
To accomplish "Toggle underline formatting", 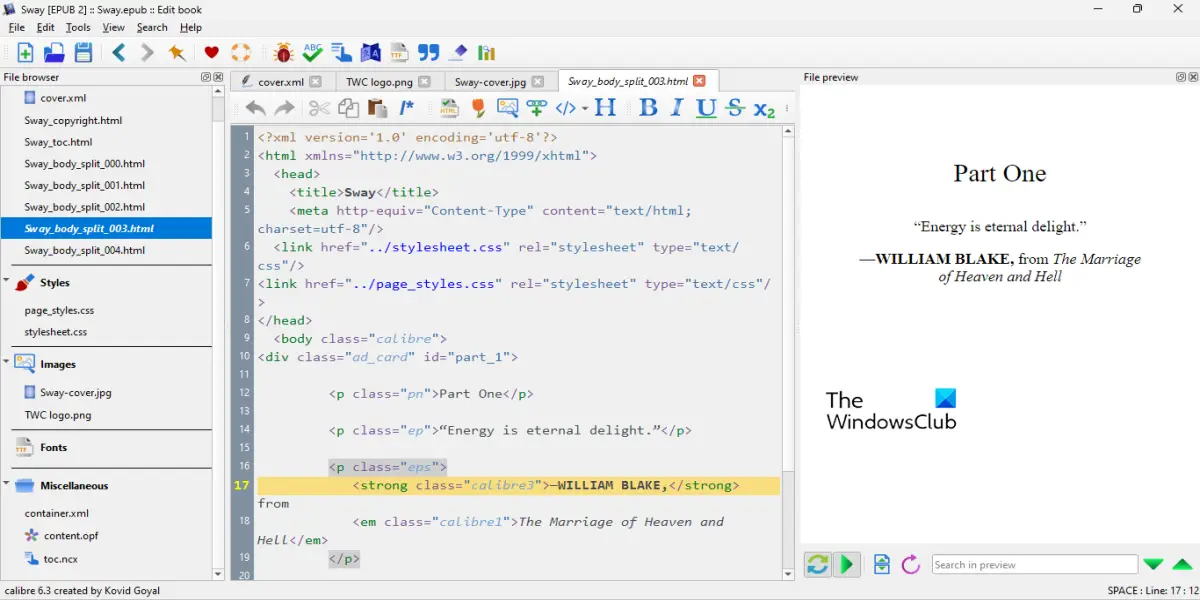I will coord(706,108).
